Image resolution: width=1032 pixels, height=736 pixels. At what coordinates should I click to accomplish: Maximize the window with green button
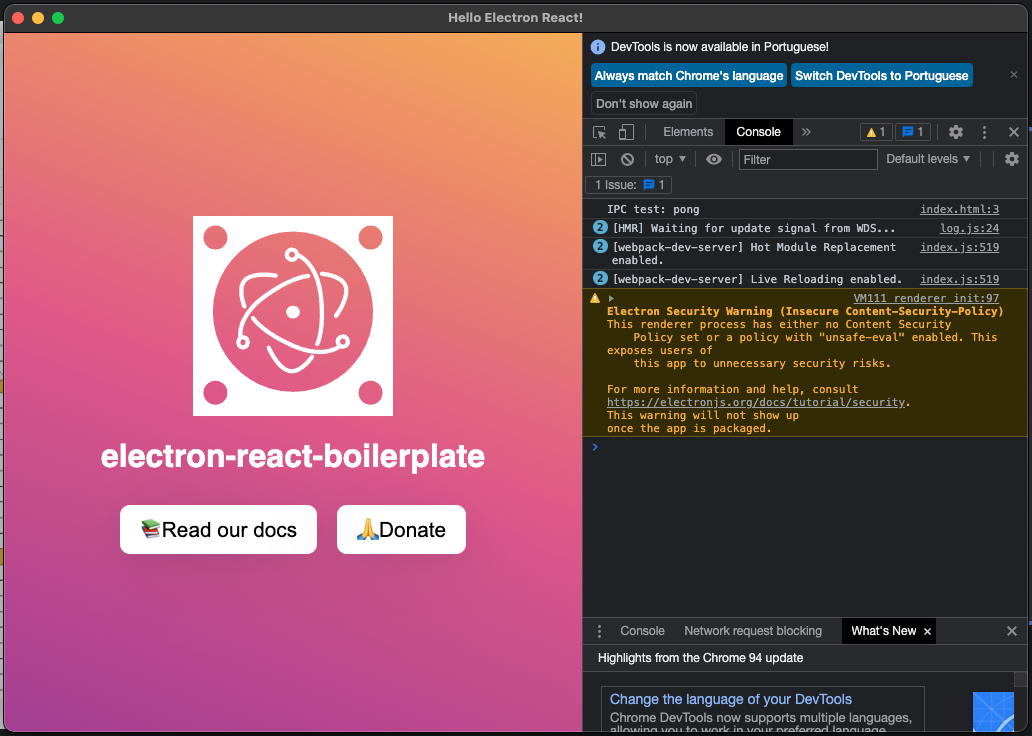pyautogui.click(x=58, y=18)
